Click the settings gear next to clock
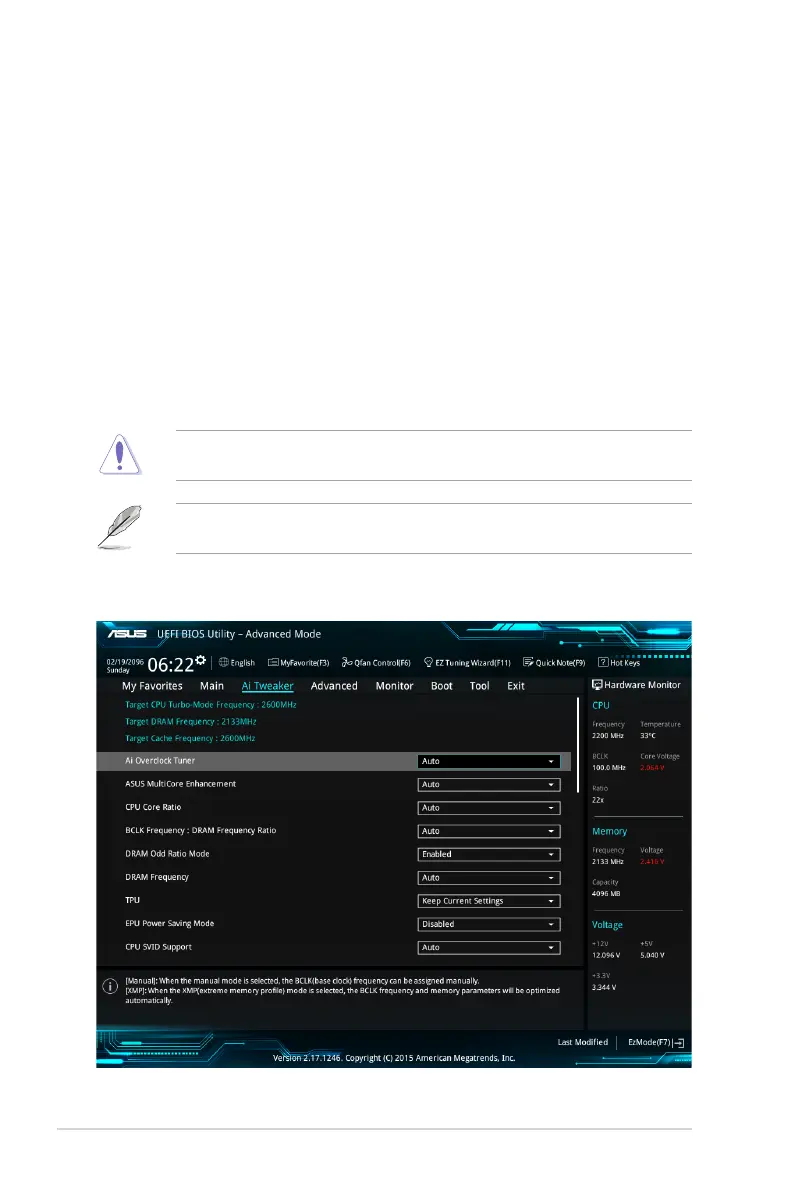Viewport: 794px width, 1191px height. tap(201, 660)
